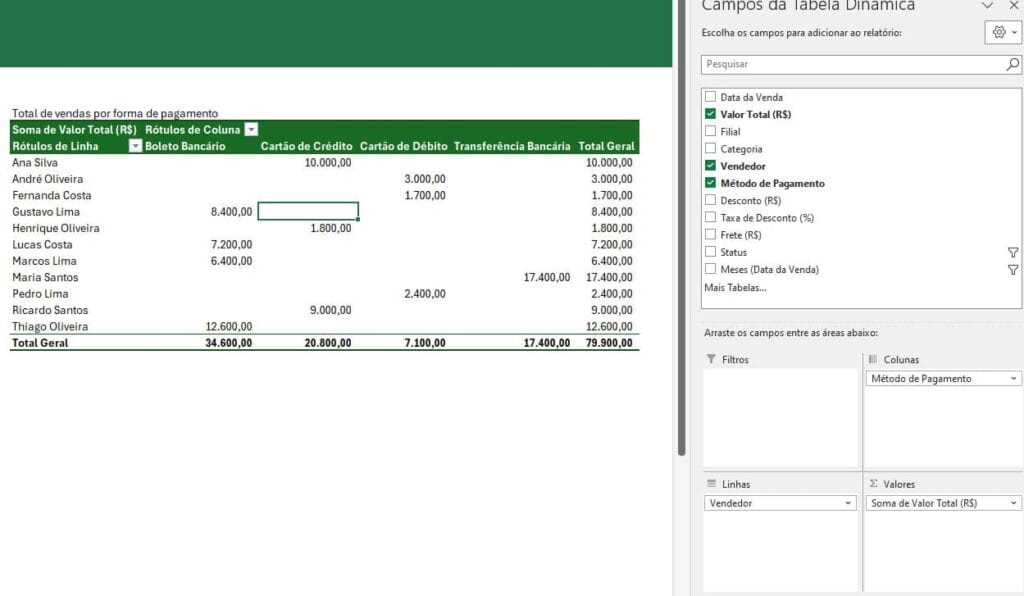Click the search magnifier icon in field list
The width and height of the screenshot is (1024, 596).
(x=1012, y=64)
